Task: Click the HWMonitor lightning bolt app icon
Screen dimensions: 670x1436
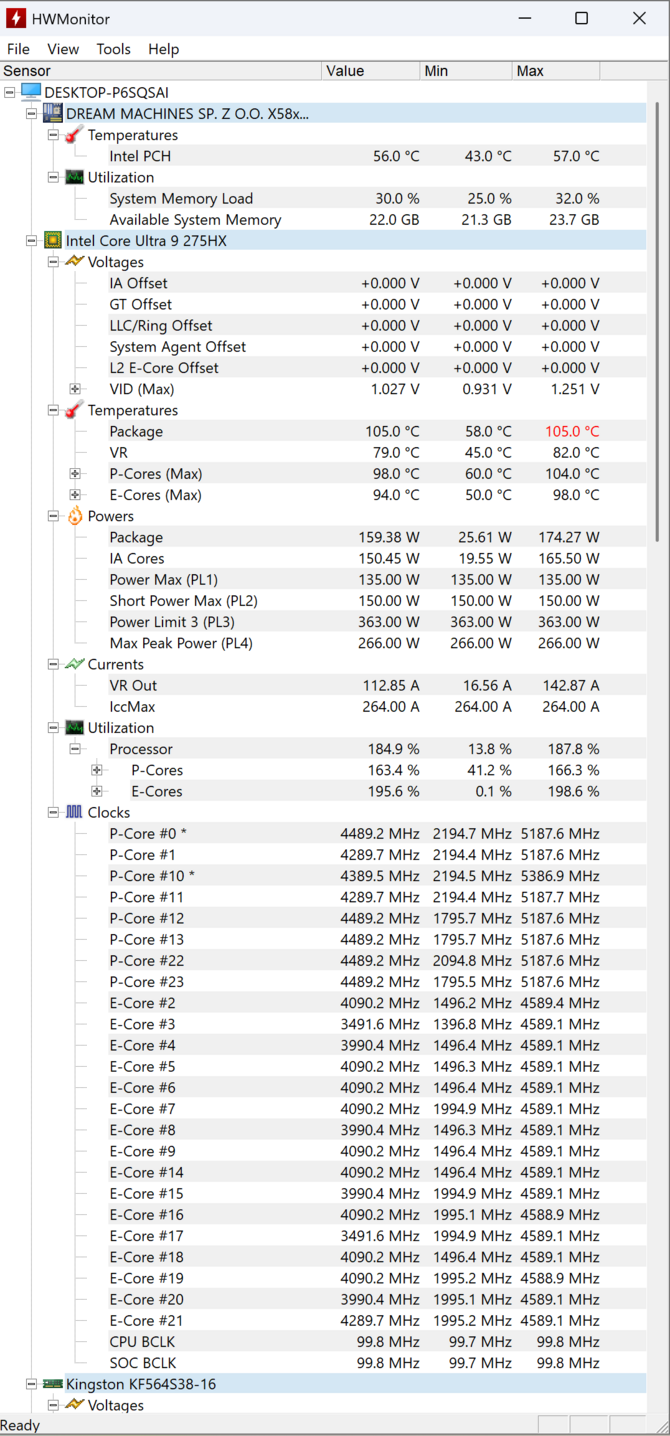Action: [16, 18]
